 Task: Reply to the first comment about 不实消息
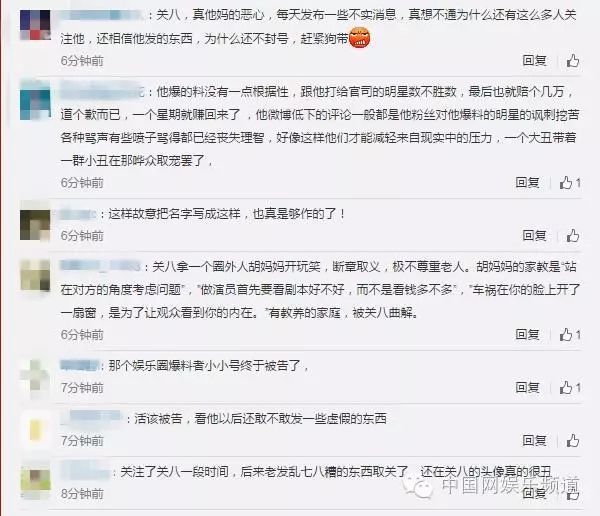point(534,60)
